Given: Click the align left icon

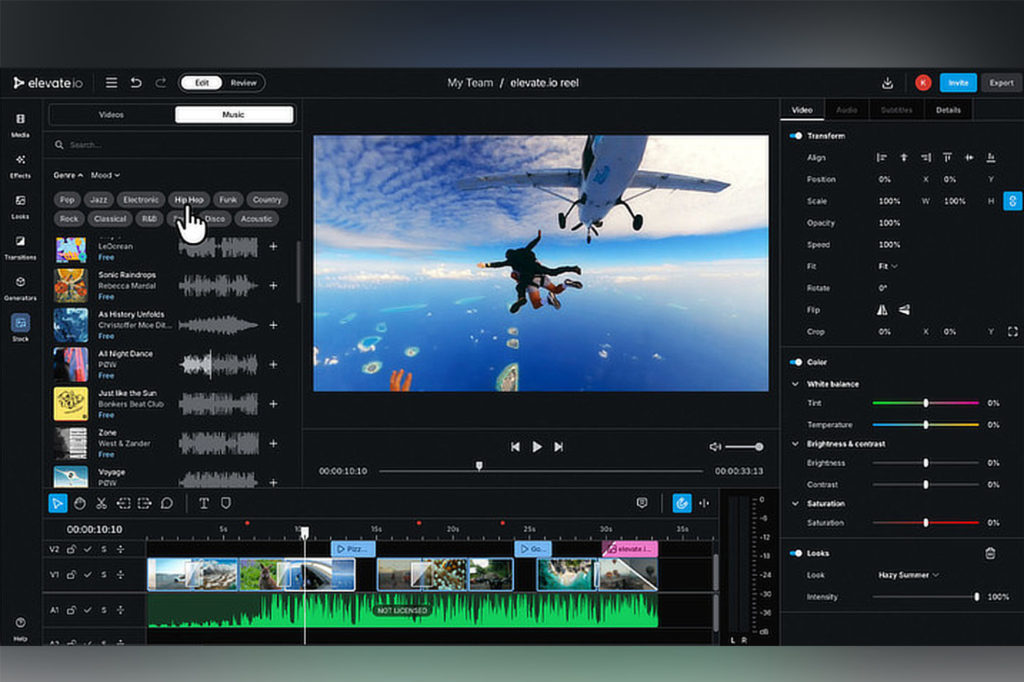Looking at the screenshot, I should [882, 157].
